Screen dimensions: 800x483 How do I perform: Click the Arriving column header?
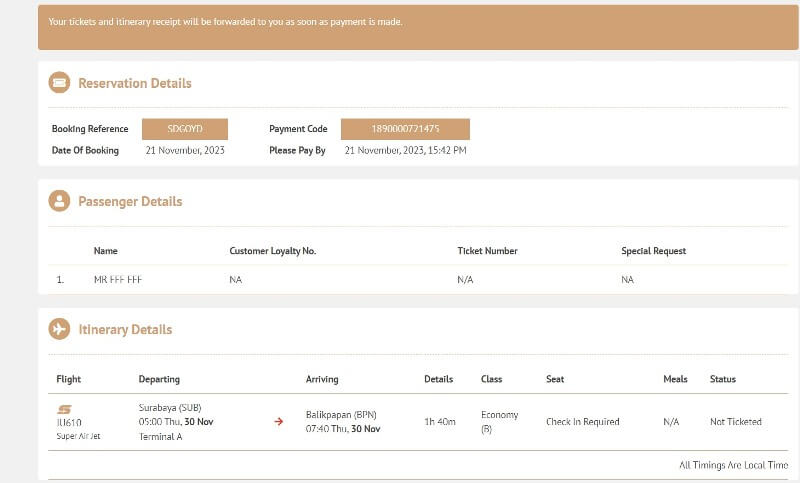322,379
